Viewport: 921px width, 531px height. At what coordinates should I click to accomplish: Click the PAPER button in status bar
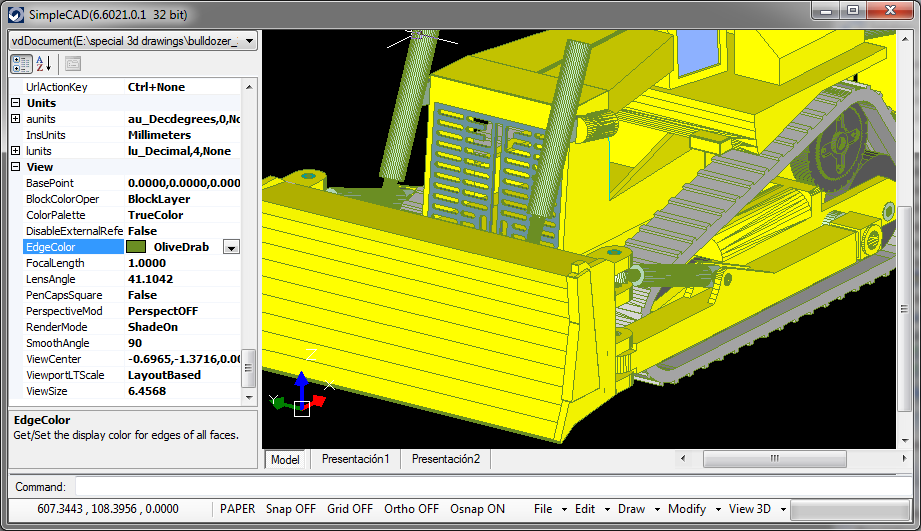pyautogui.click(x=237, y=509)
